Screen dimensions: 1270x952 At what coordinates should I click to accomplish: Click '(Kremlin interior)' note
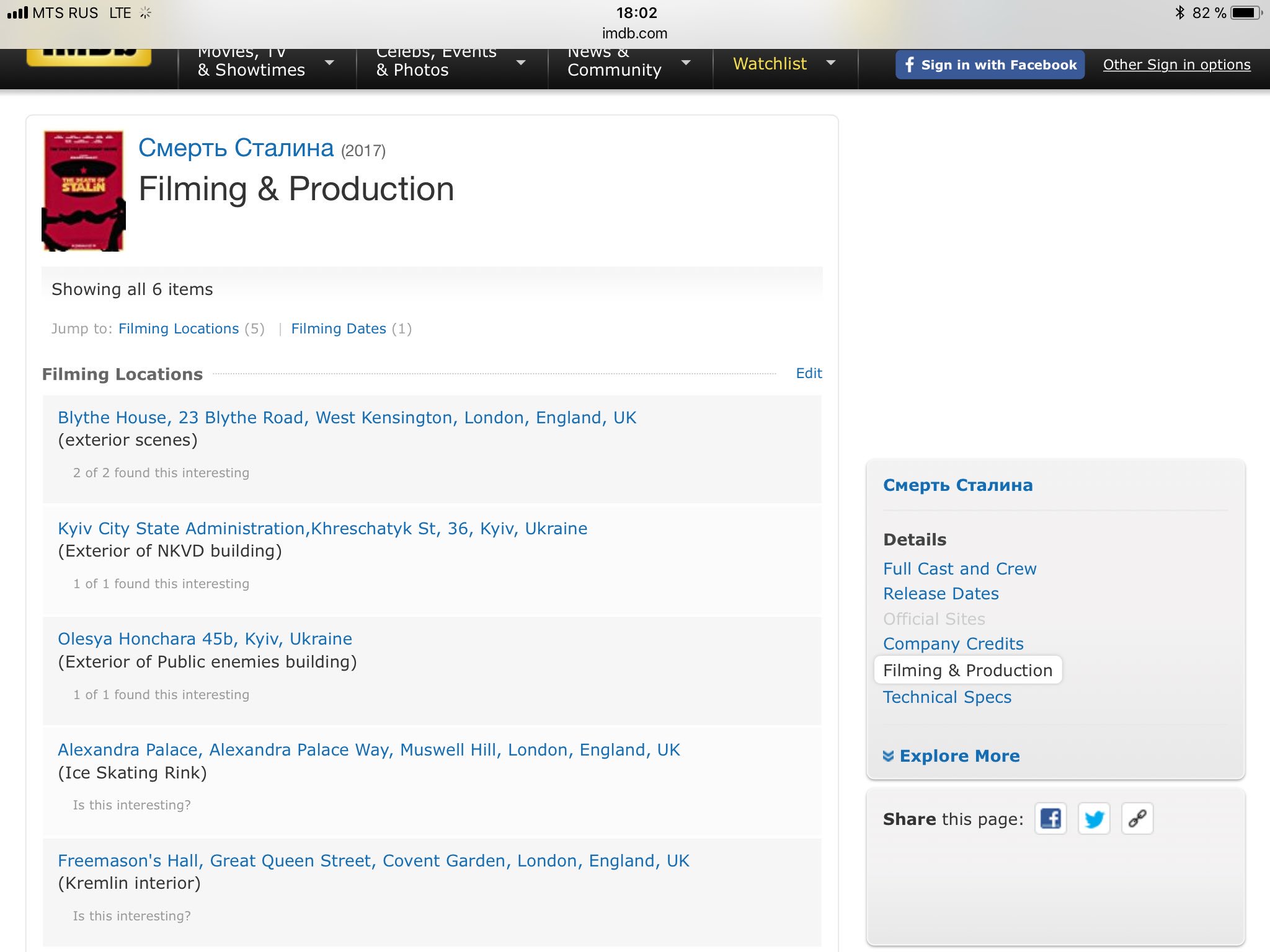129,883
